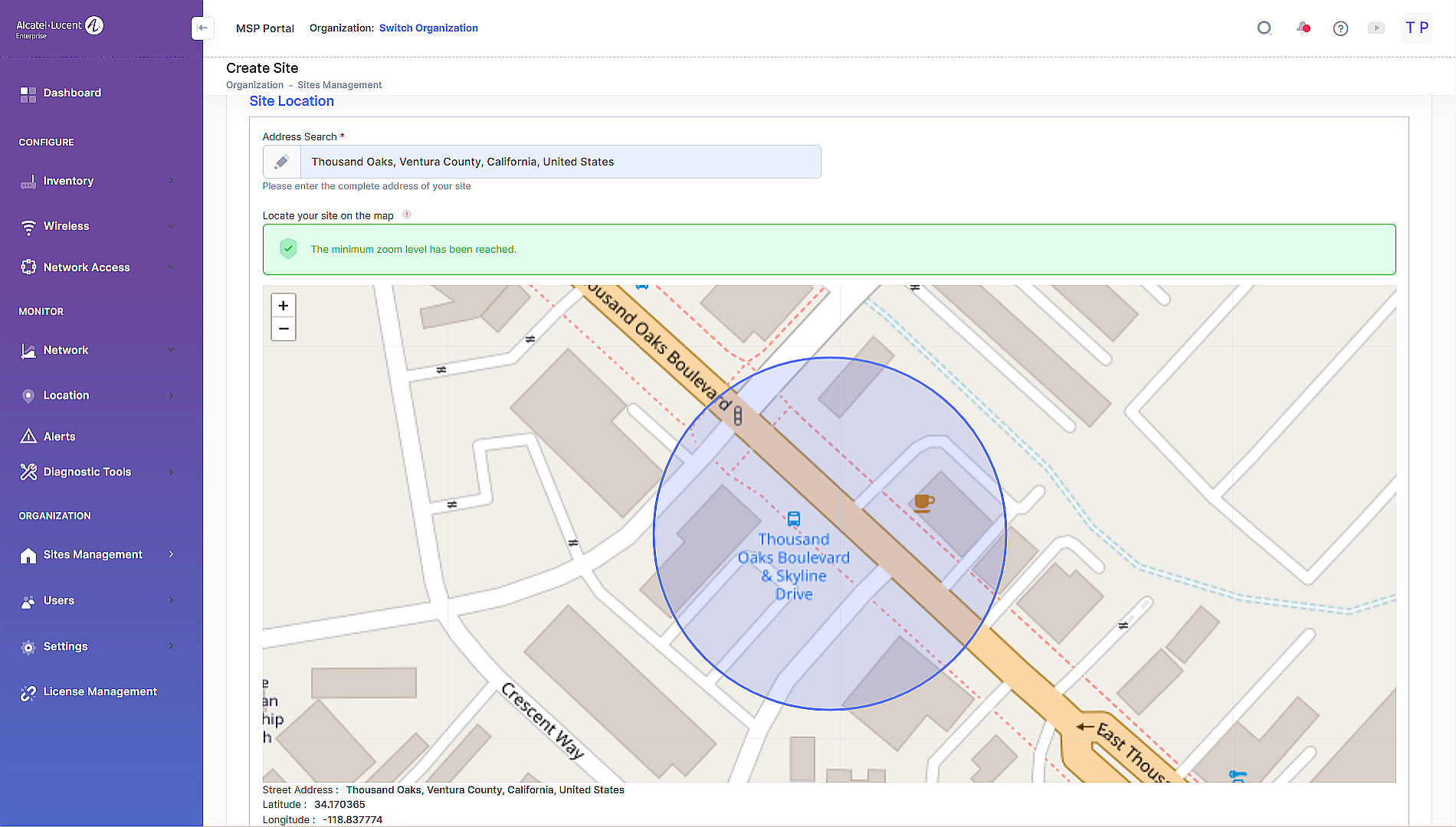Go to Alerts in the sidebar

pos(59,437)
